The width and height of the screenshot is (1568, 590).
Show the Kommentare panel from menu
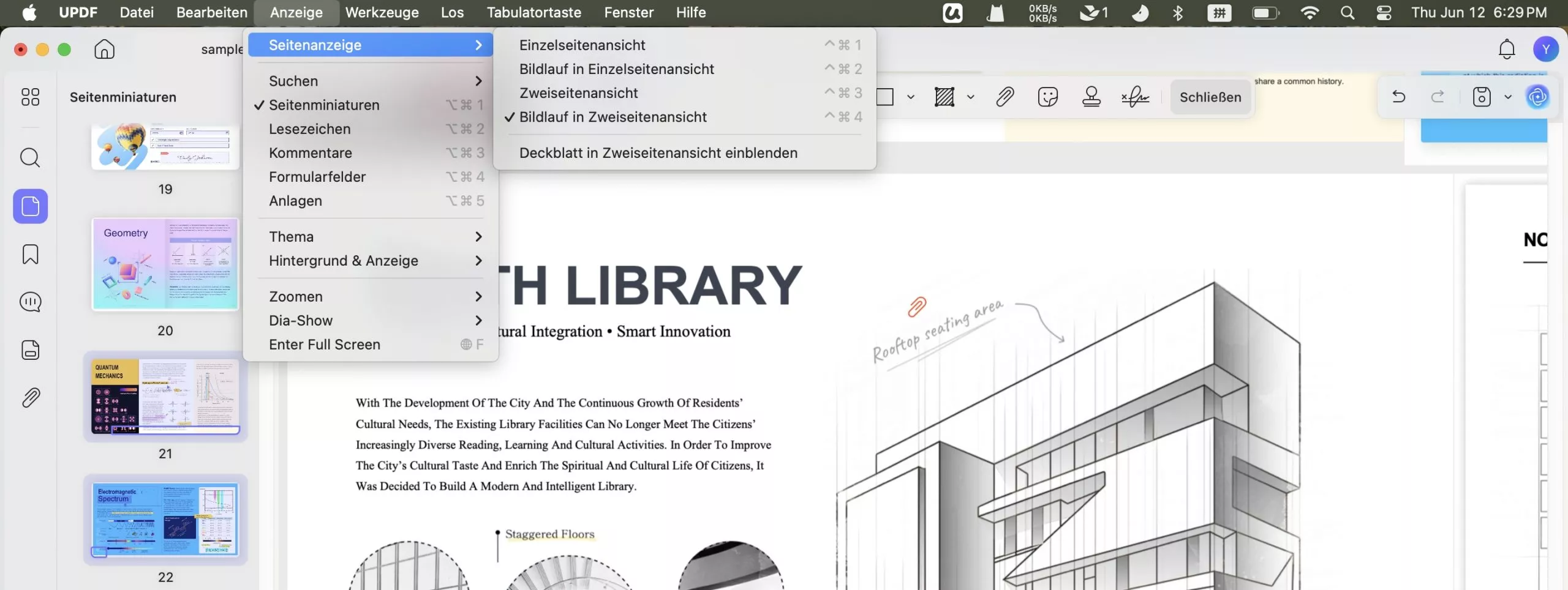tap(371, 153)
